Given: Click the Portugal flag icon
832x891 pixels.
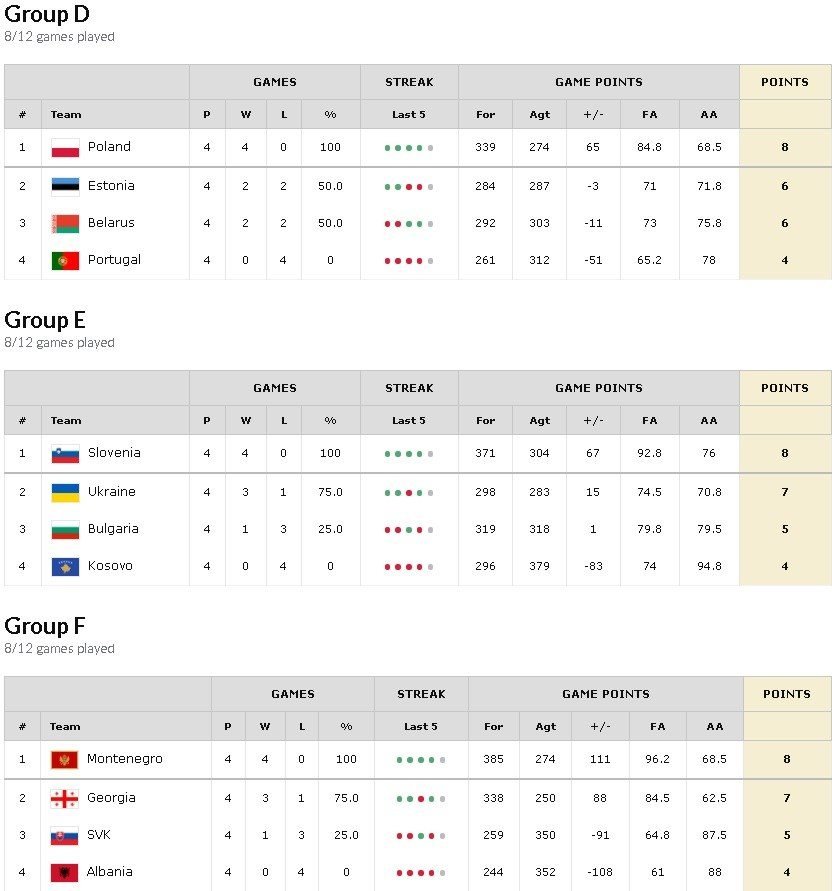Looking at the screenshot, I should point(65,261).
